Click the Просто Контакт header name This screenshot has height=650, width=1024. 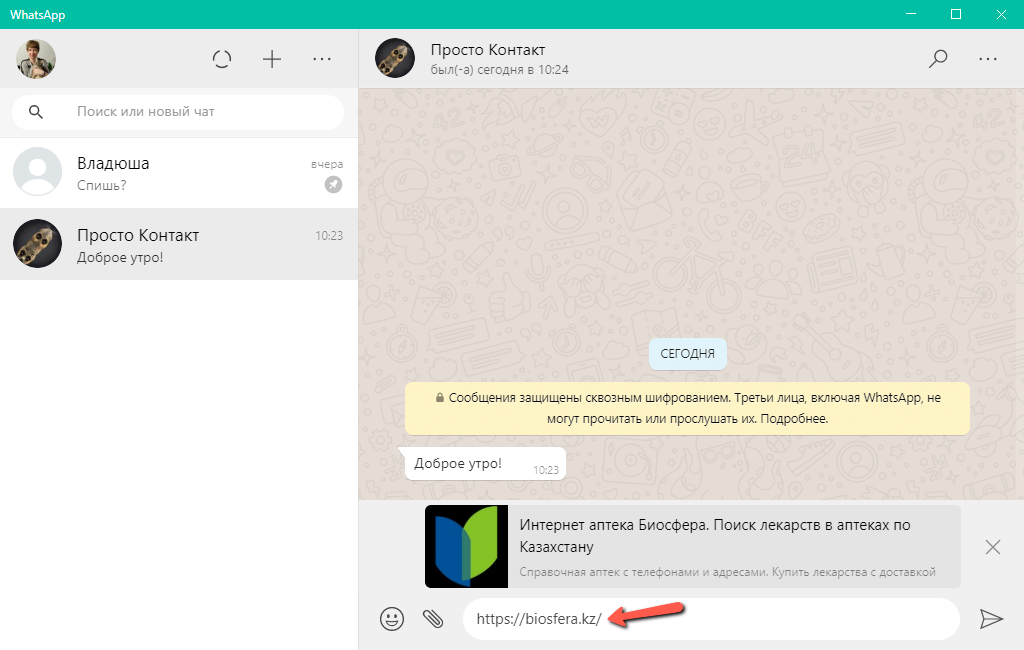(x=488, y=50)
